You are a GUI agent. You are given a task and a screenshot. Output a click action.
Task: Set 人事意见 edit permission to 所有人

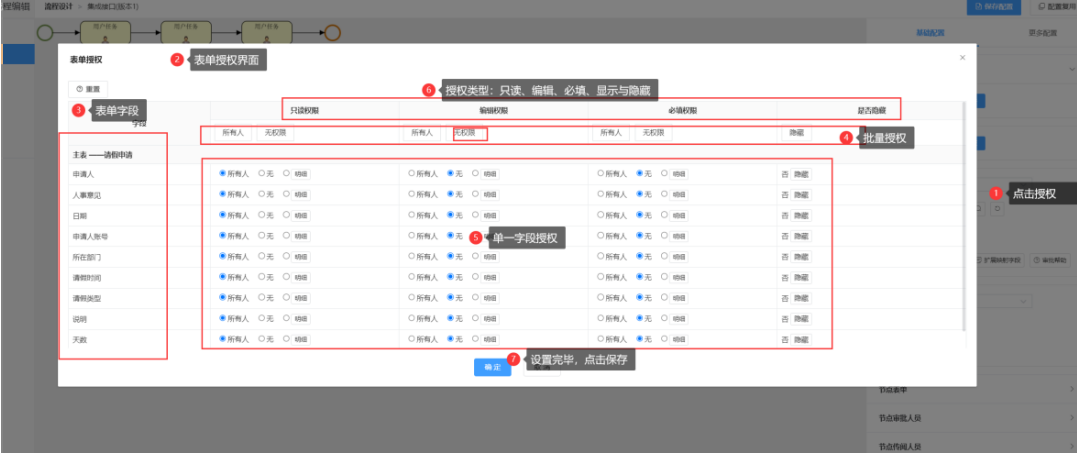tap(412, 194)
